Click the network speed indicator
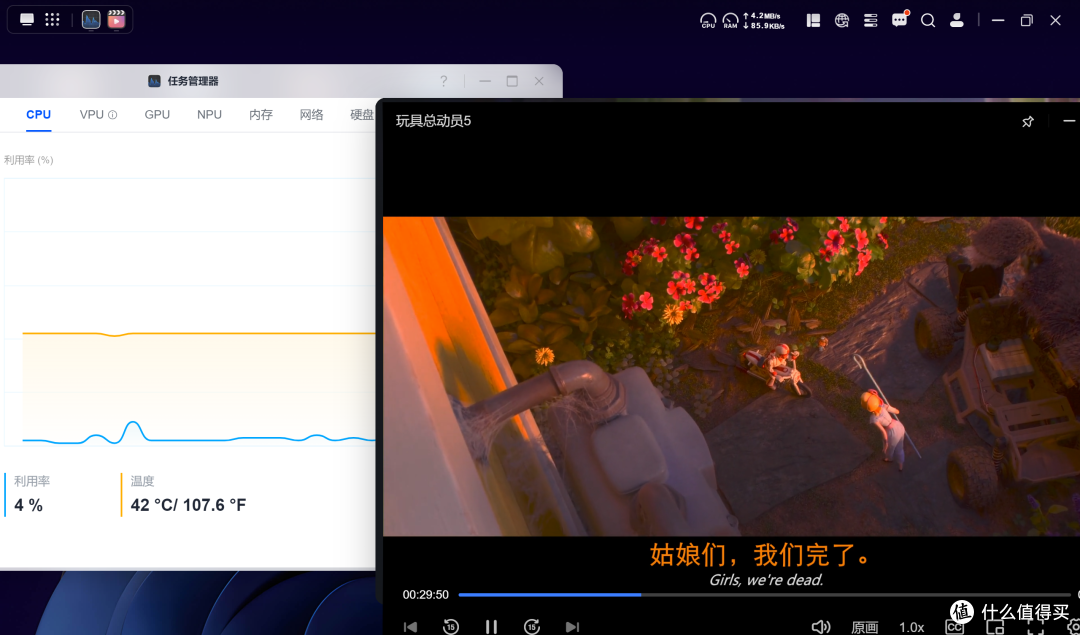The width and height of the screenshot is (1080, 635). [764, 21]
